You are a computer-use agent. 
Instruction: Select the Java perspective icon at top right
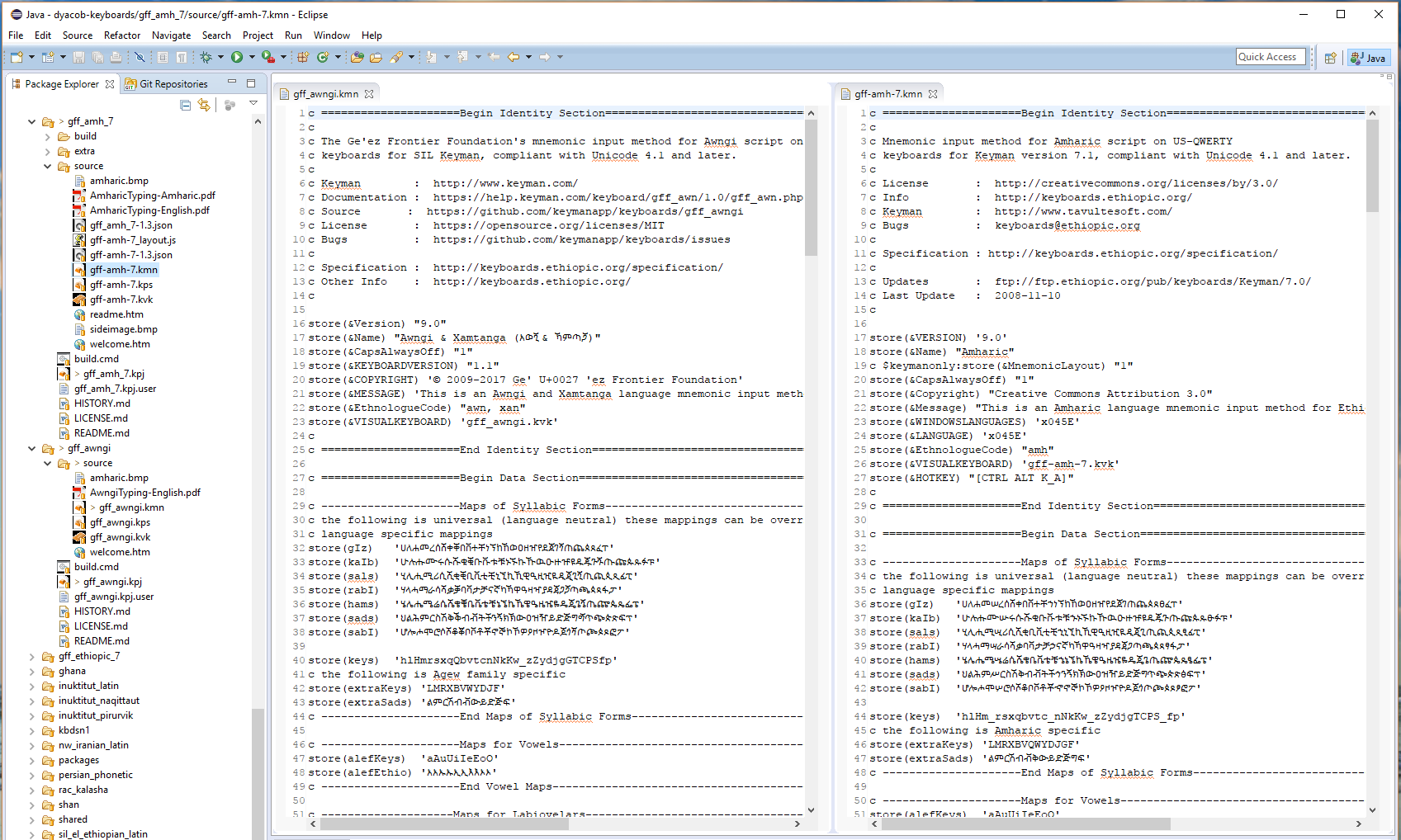(x=1369, y=58)
